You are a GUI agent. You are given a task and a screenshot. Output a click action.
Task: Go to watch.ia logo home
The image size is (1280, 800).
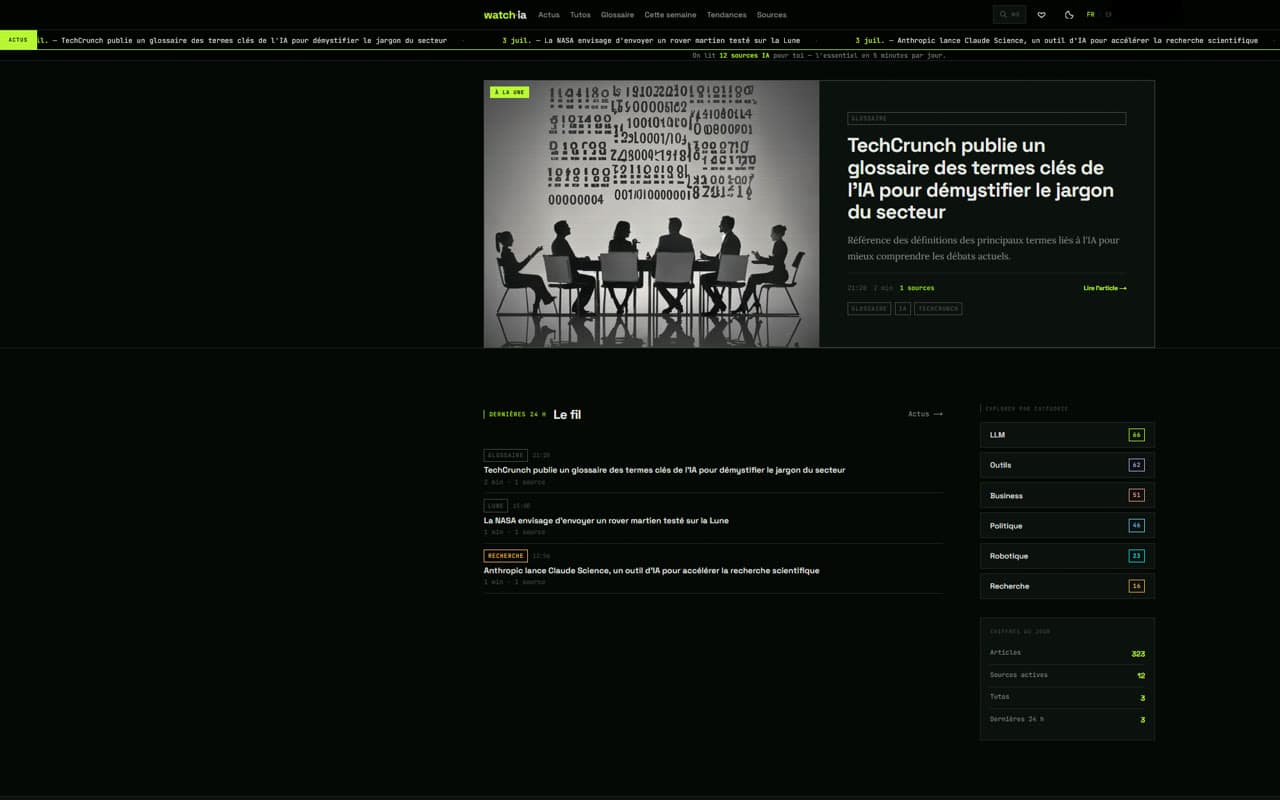pyautogui.click(x=505, y=15)
